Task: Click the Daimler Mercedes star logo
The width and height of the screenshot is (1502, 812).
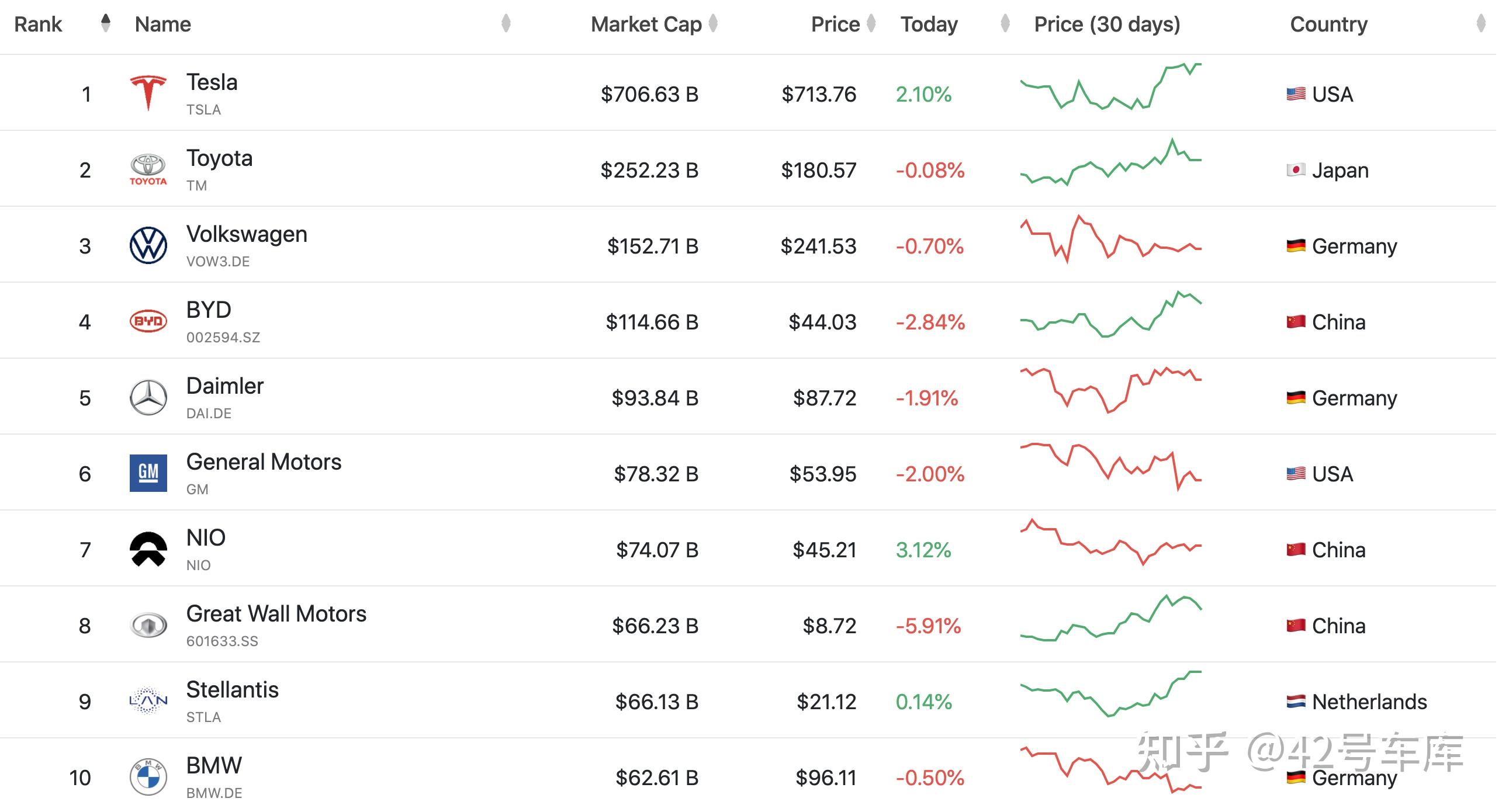Action: coord(148,397)
